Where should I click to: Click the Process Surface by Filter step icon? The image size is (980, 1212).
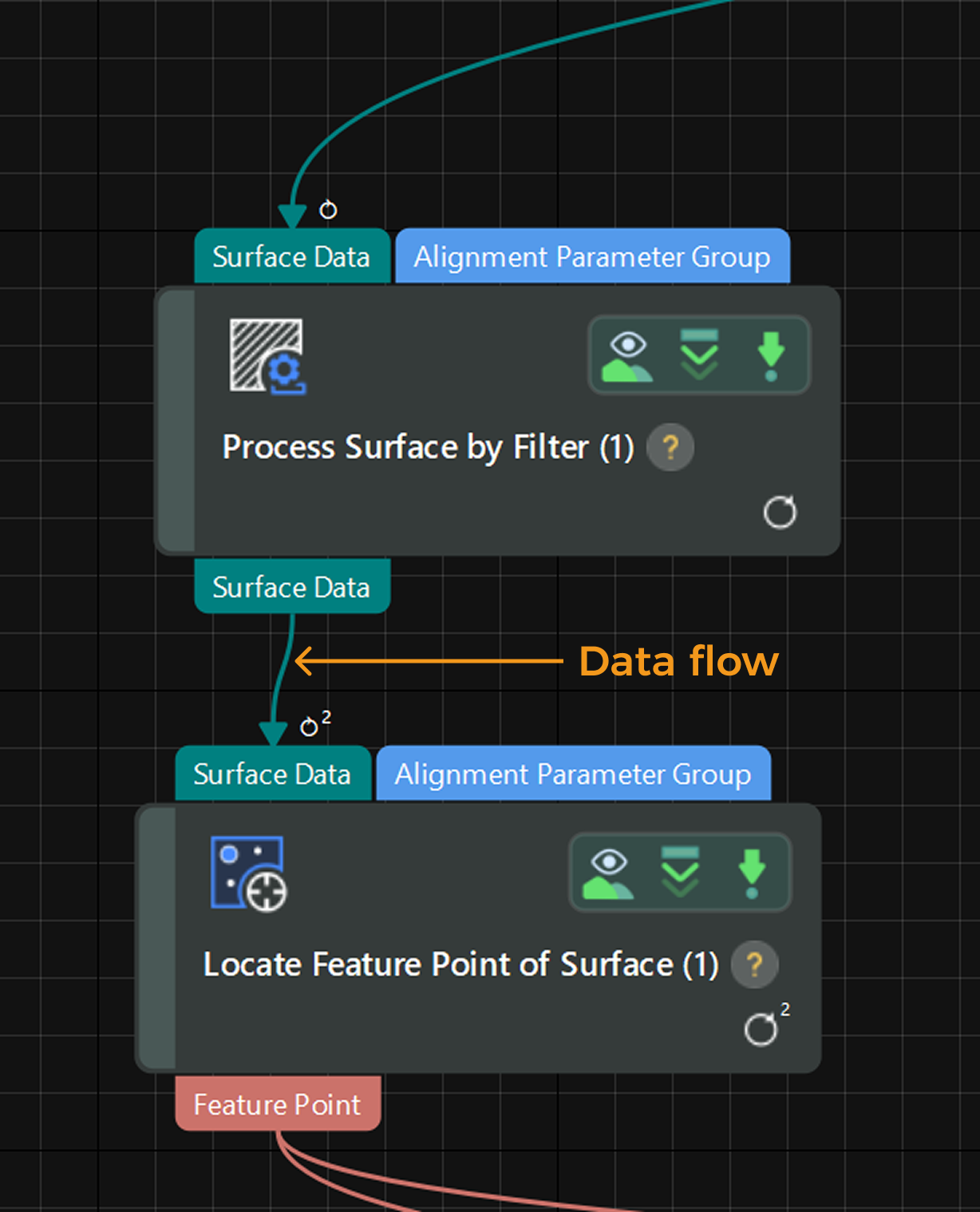tap(267, 356)
